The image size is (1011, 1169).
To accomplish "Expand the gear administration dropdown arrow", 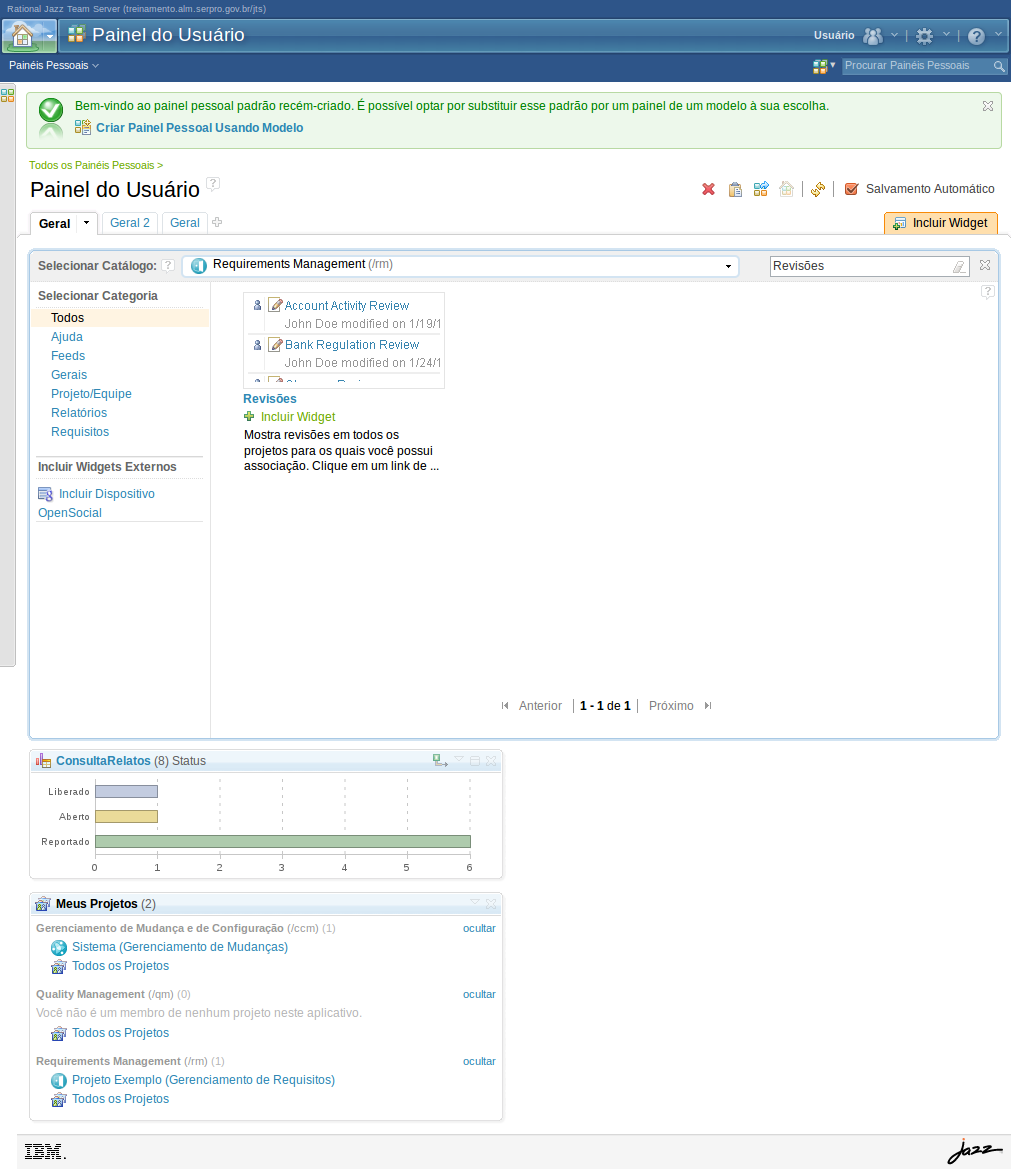I will [x=946, y=34].
